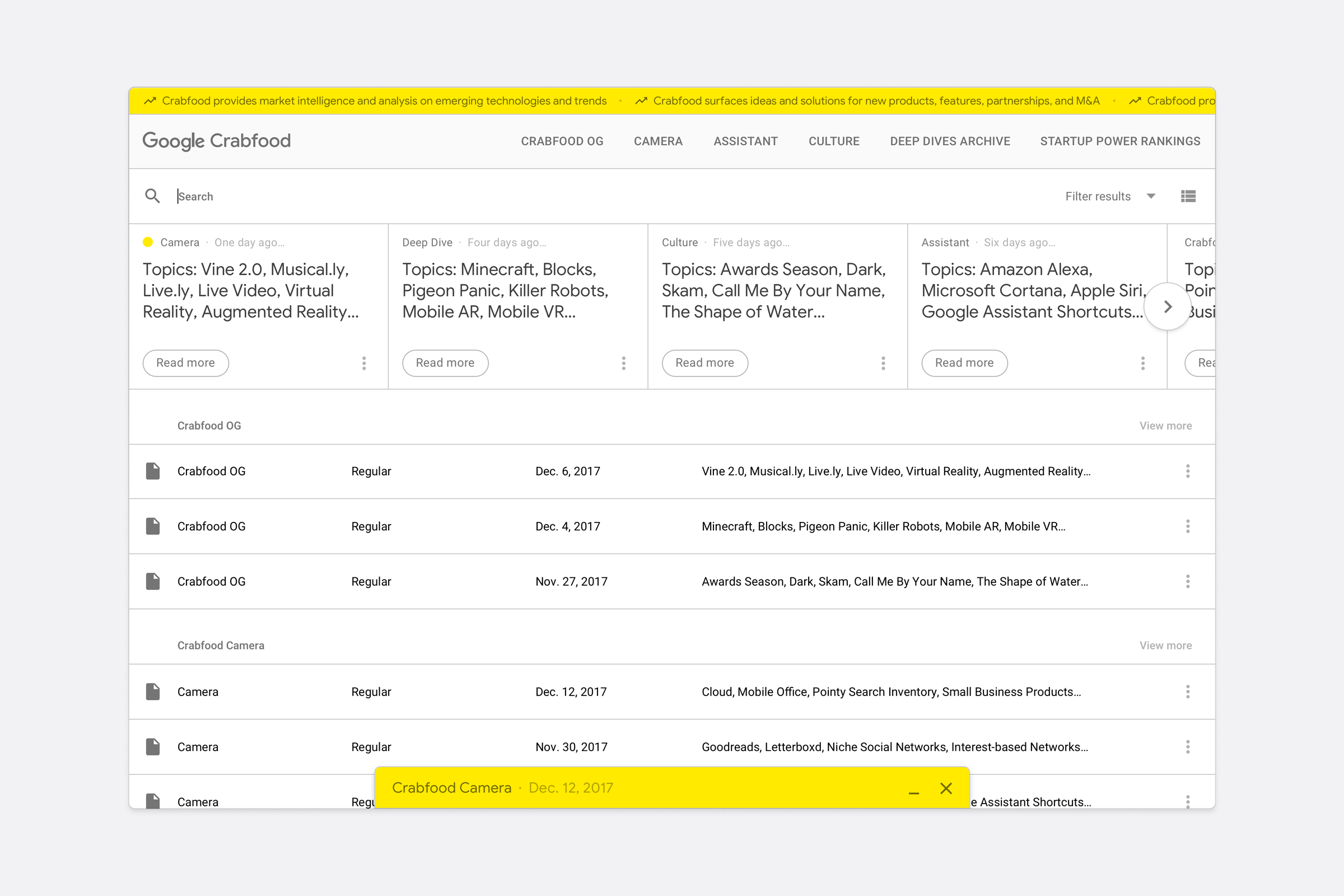Click trending icon before 'Crabfood surfaces ideas'
1344x896 pixels.
point(641,101)
